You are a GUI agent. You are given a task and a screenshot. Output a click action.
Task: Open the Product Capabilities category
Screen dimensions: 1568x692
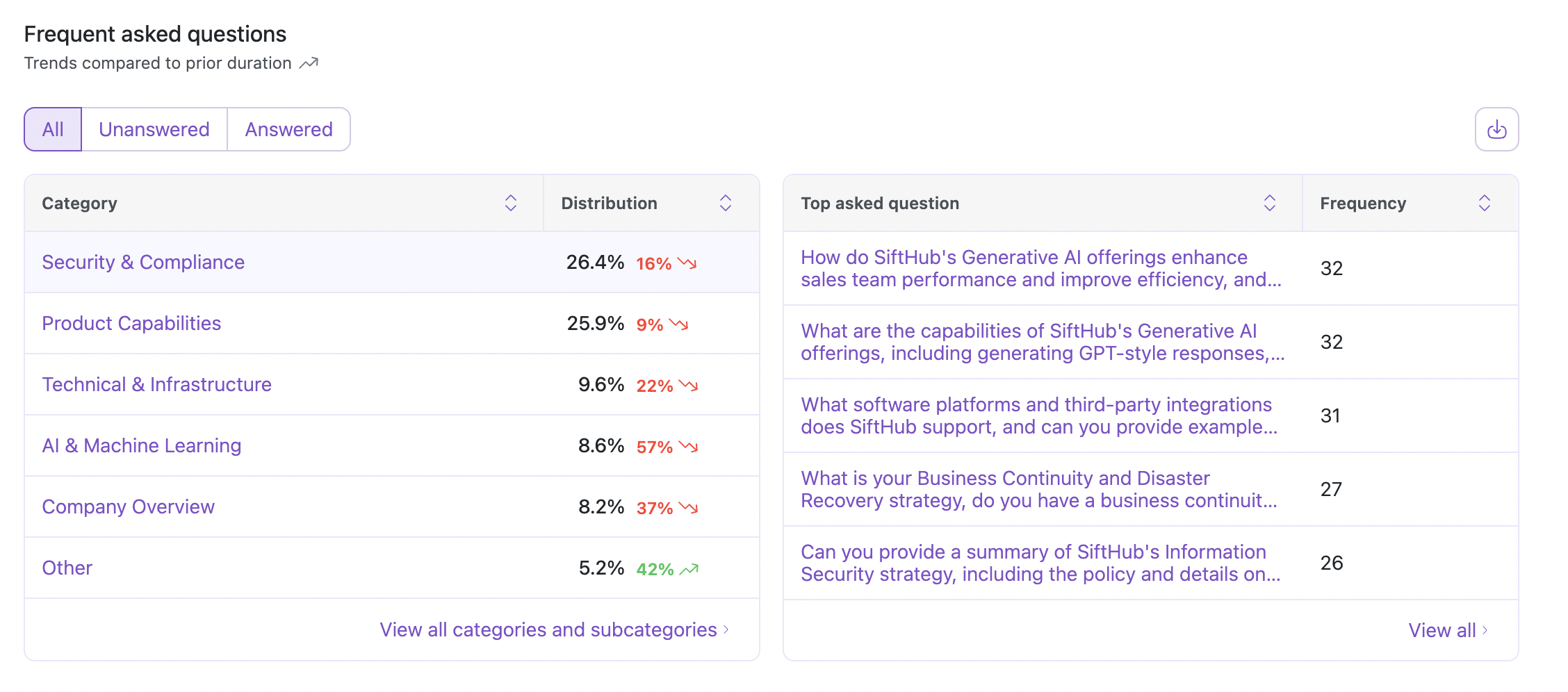tap(131, 323)
